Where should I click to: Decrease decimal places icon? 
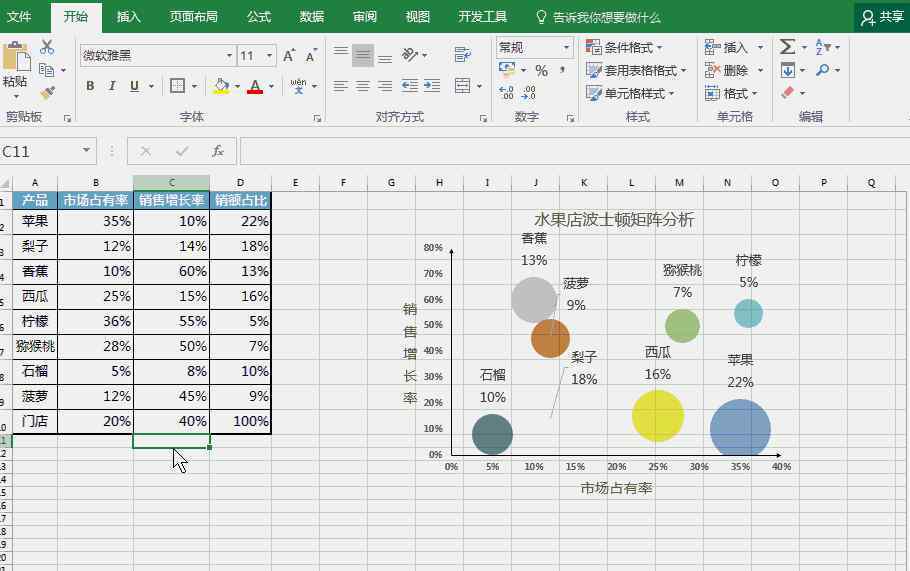[x=529, y=93]
